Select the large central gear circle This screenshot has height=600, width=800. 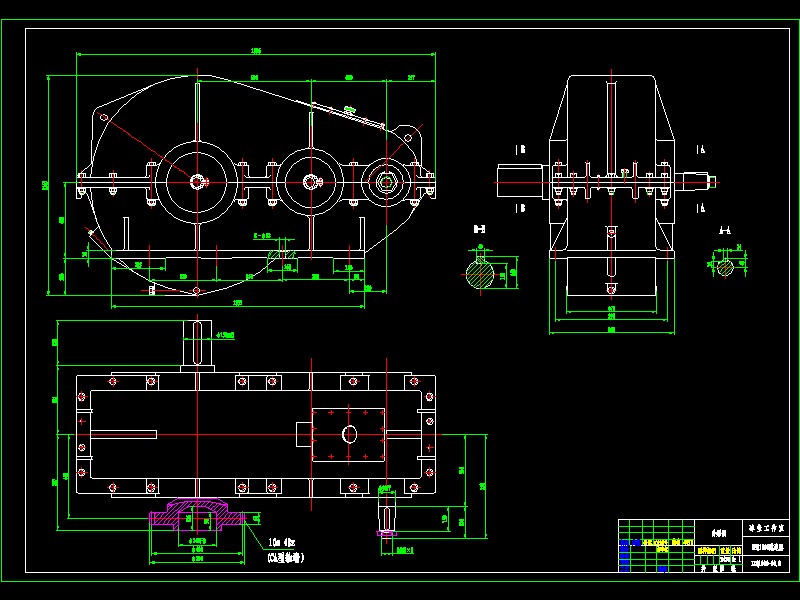pyautogui.click(x=196, y=184)
